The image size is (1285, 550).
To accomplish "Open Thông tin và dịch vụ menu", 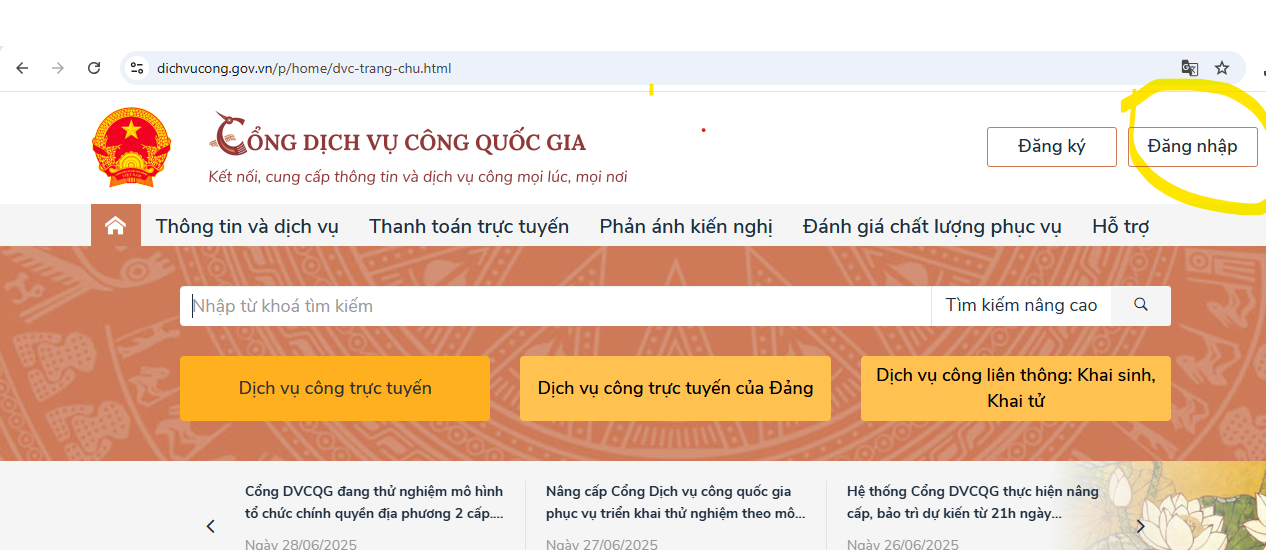I will pyautogui.click(x=247, y=226).
